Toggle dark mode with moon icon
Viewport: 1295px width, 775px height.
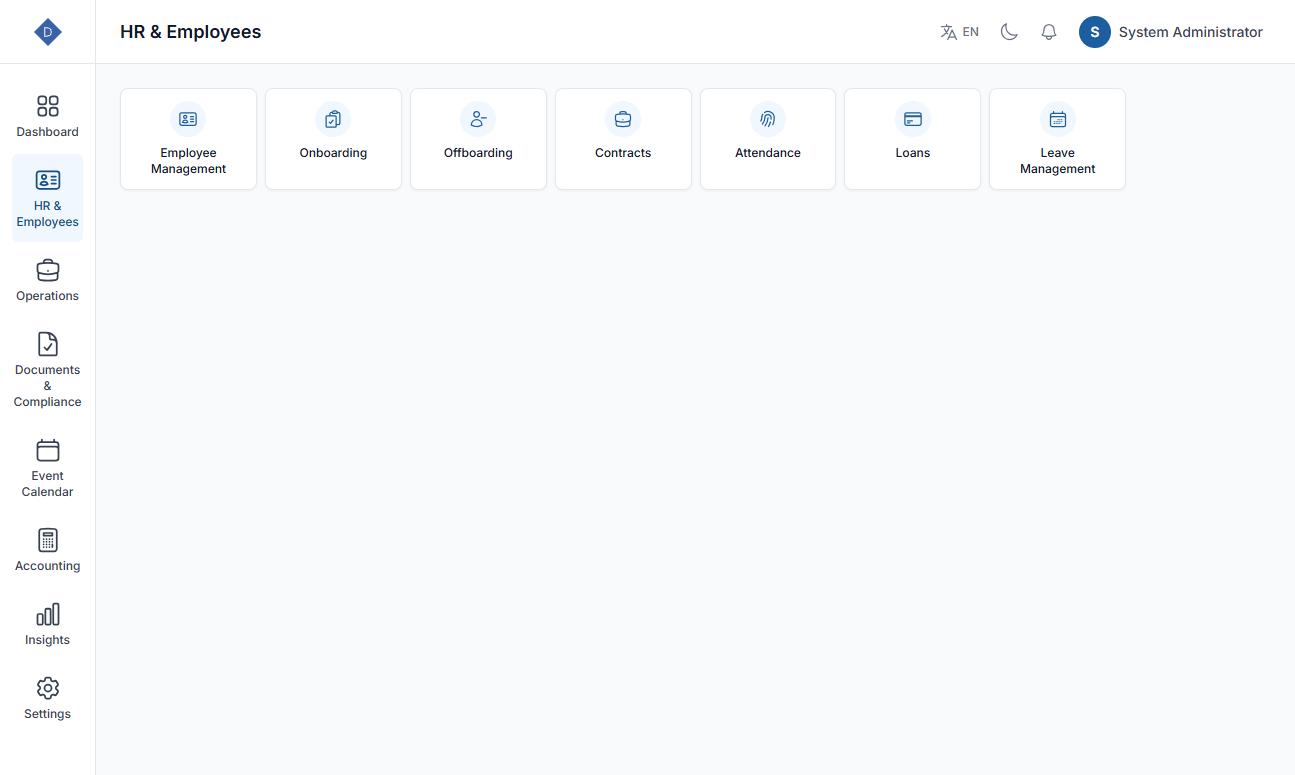1009,32
